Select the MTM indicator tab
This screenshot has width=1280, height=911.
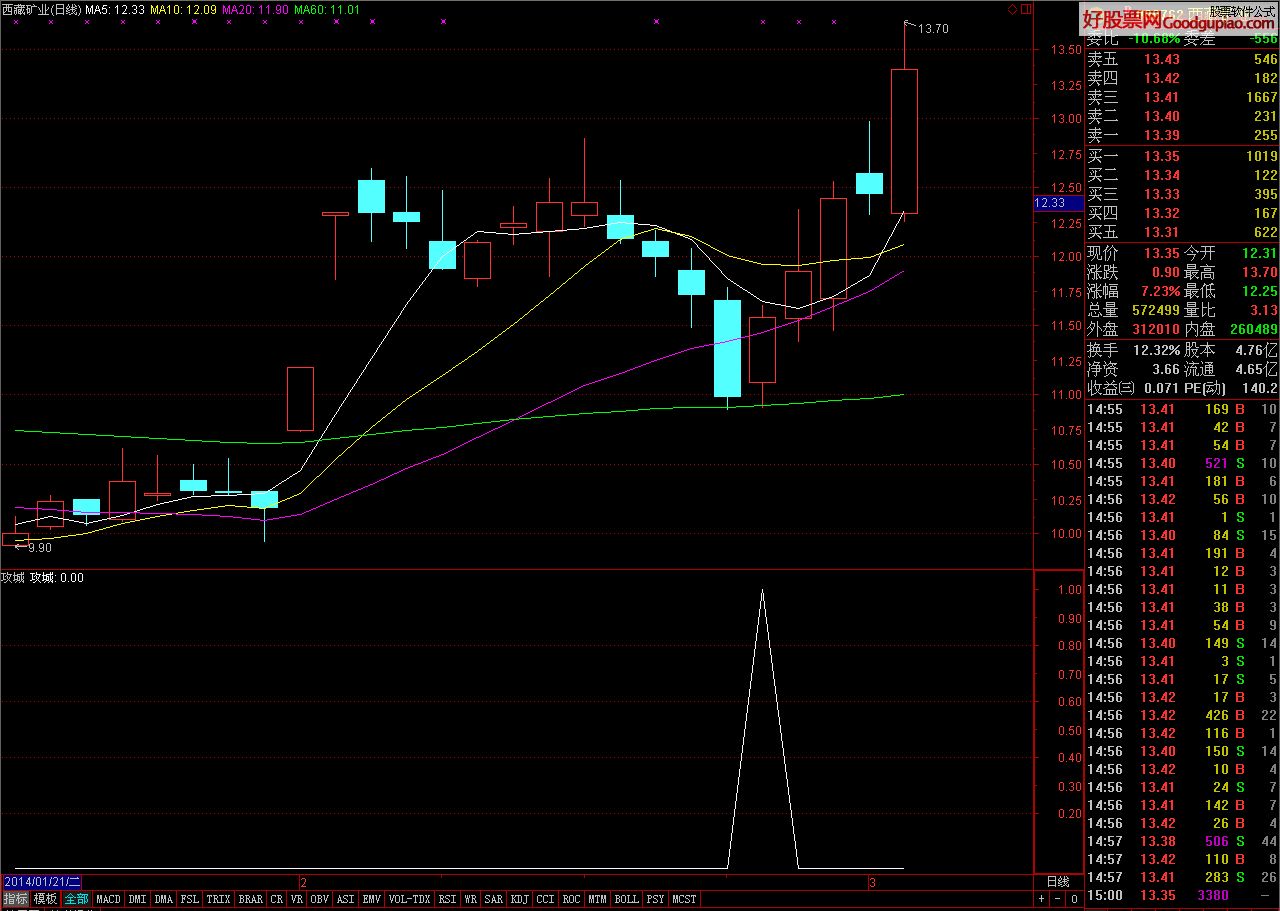point(598,899)
